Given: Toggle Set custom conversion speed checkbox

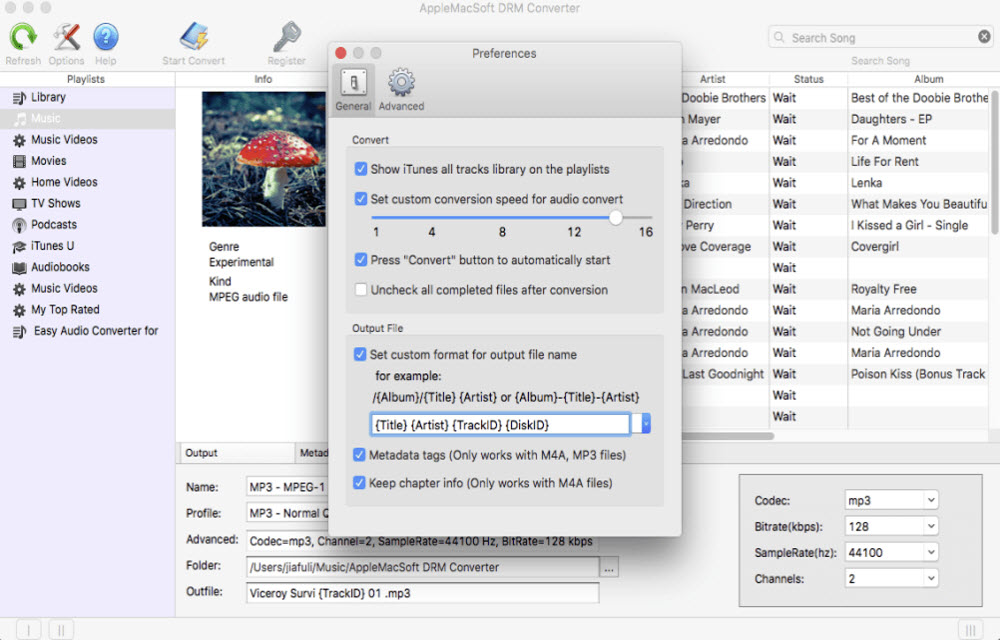Looking at the screenshot, I should (360, 199).
